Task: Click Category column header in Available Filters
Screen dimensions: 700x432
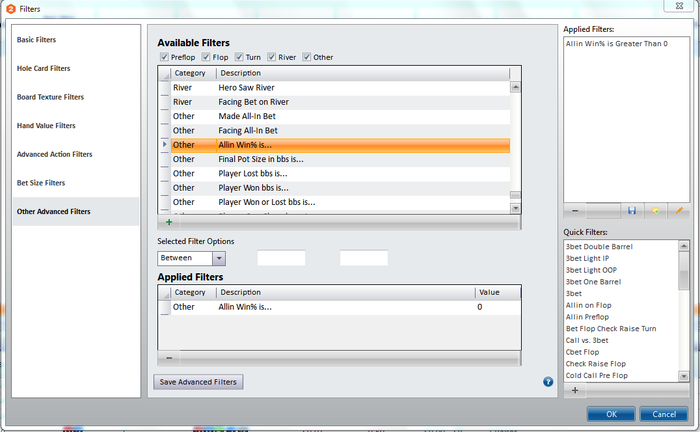Action: pyautogui.click(x=193, y=73)
